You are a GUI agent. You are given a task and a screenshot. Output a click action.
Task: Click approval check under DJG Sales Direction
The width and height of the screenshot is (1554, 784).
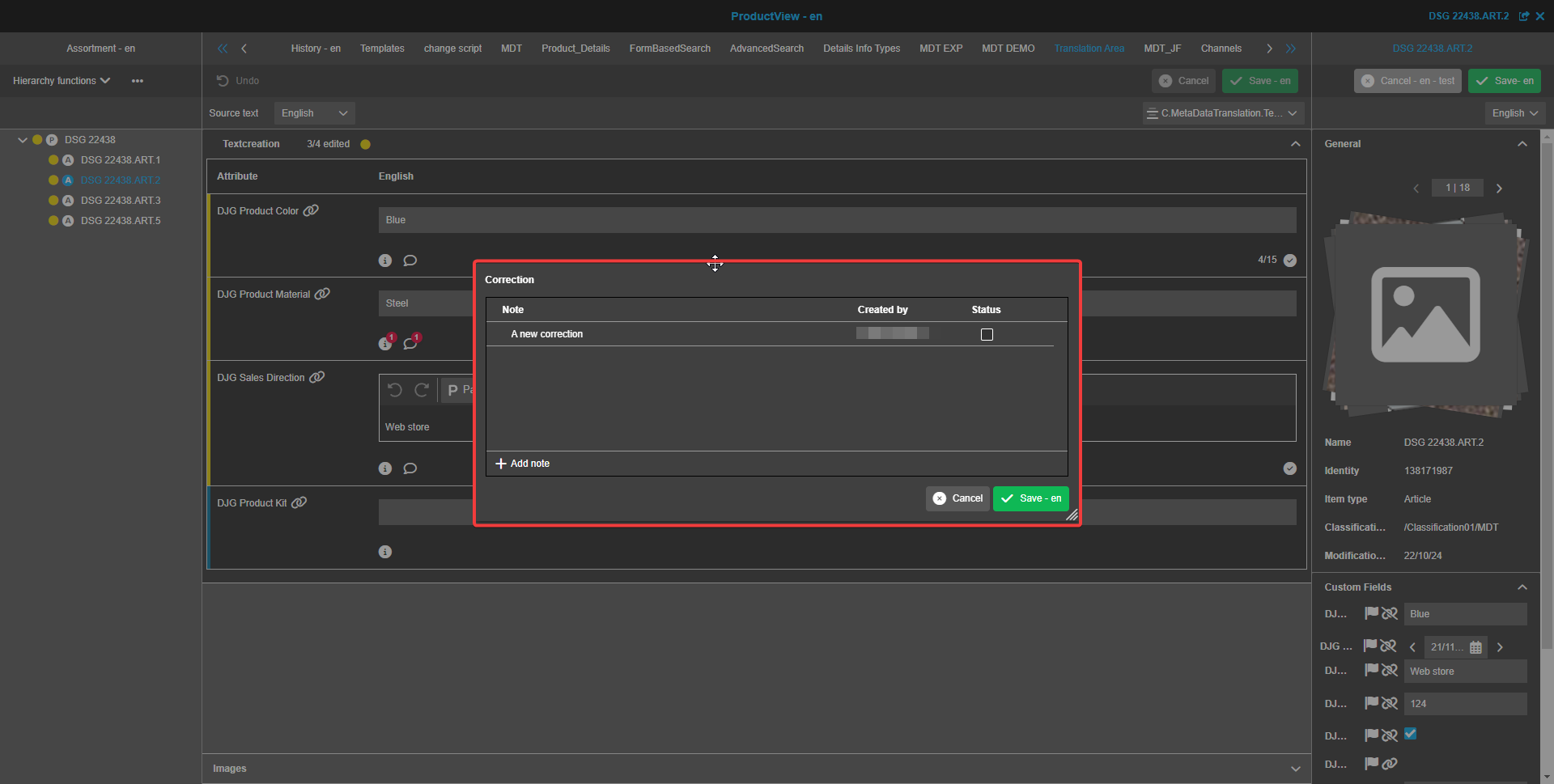1290,468
